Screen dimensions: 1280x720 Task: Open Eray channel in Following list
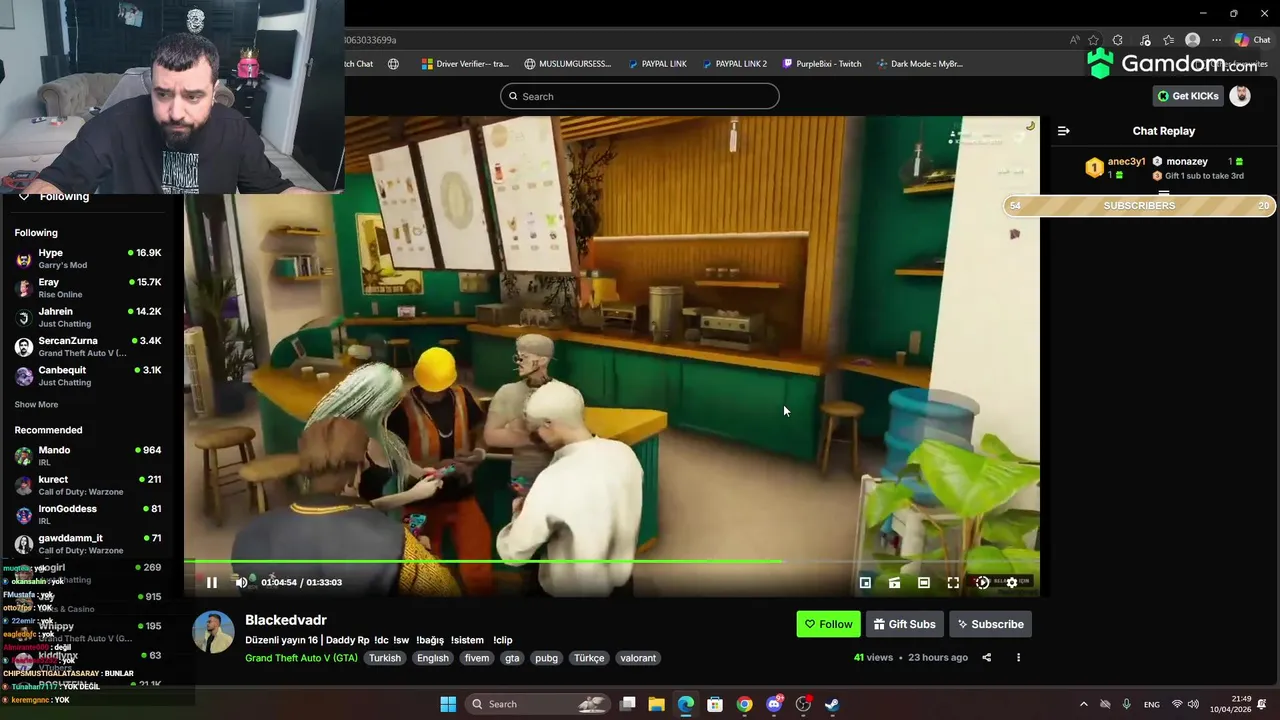(88, 288)
